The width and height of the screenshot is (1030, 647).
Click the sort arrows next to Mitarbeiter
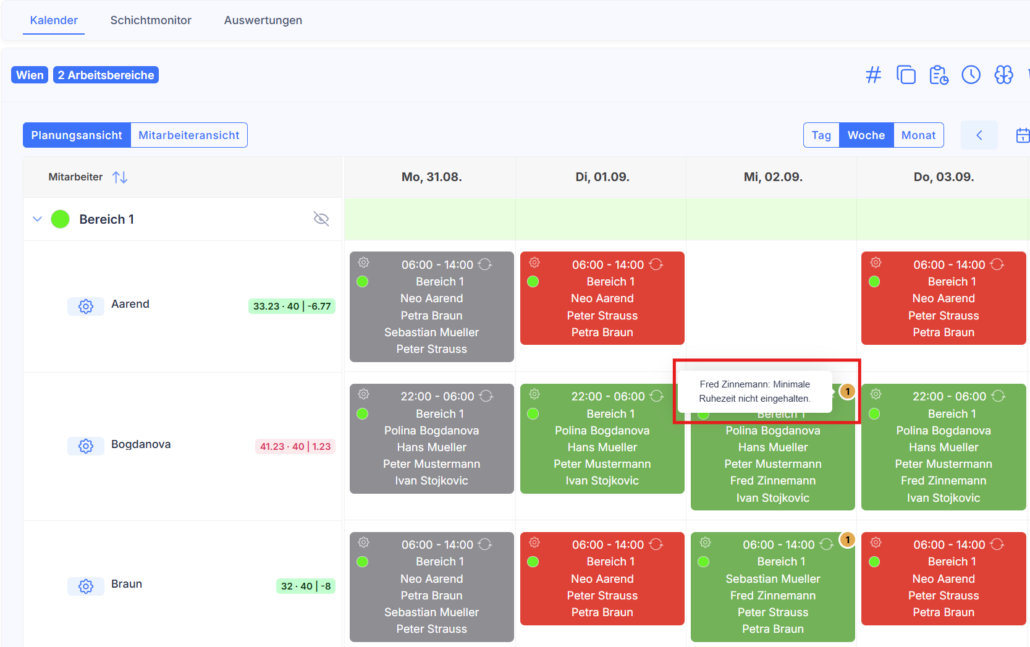[x=120, y=177]
